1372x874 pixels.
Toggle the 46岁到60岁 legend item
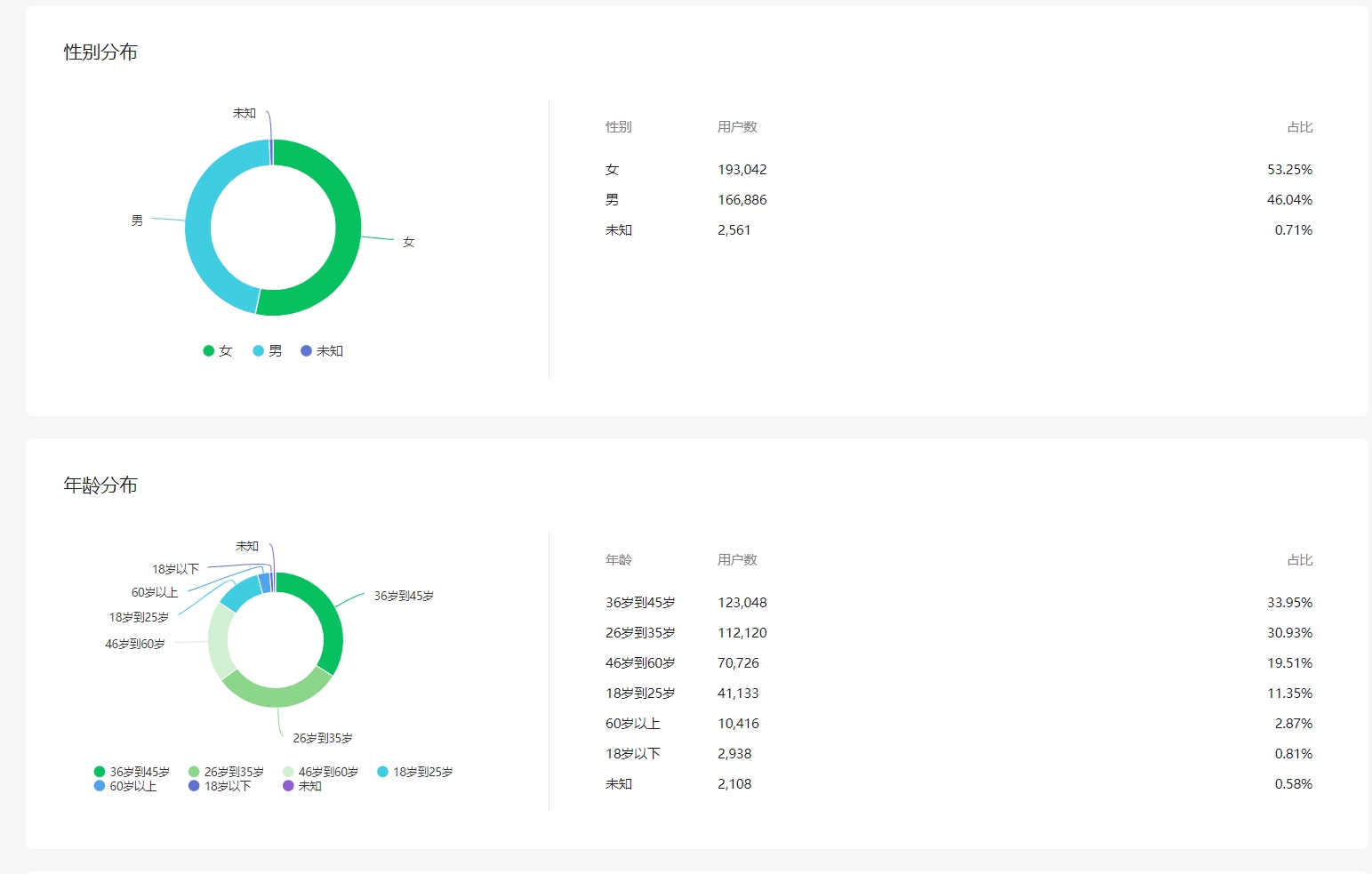[x=321, y=772]
